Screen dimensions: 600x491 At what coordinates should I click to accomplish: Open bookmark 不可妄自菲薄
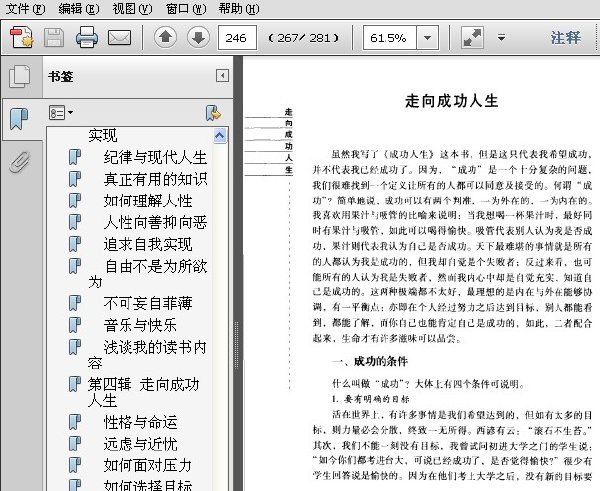tap(148, 303)
